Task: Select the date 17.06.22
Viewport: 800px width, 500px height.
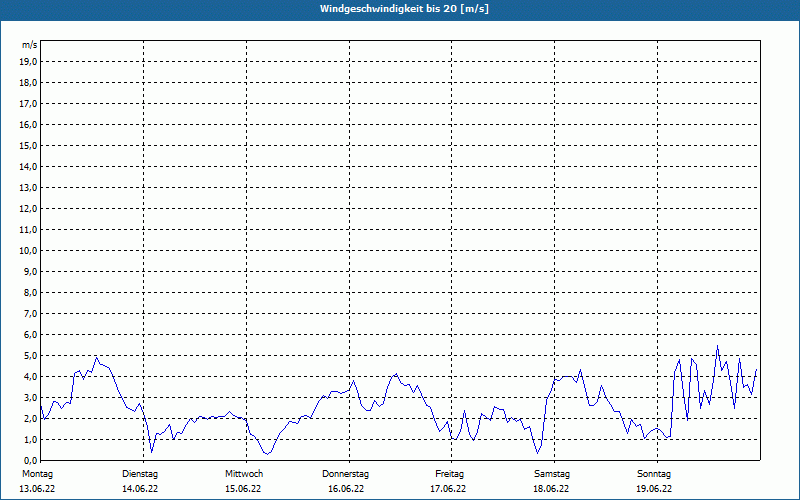Action: (x=448, y=489)
